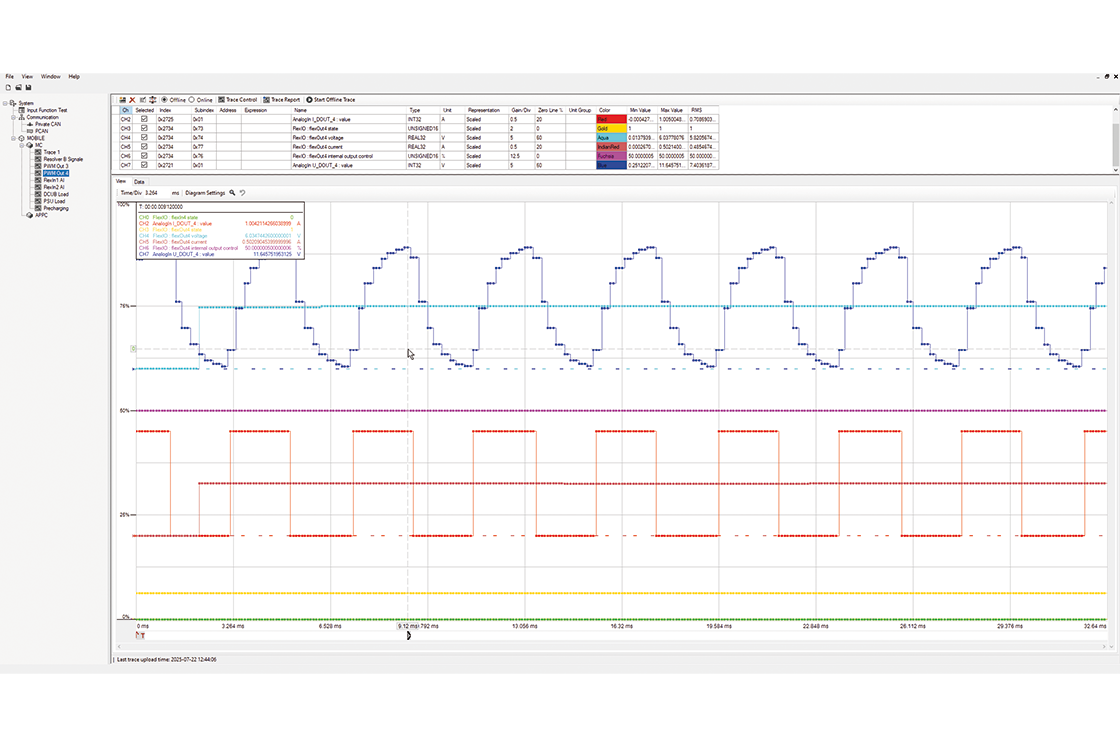Open Trace Control panel
The width and height of the screenshot is (1120, 747).
pos(238,100)
